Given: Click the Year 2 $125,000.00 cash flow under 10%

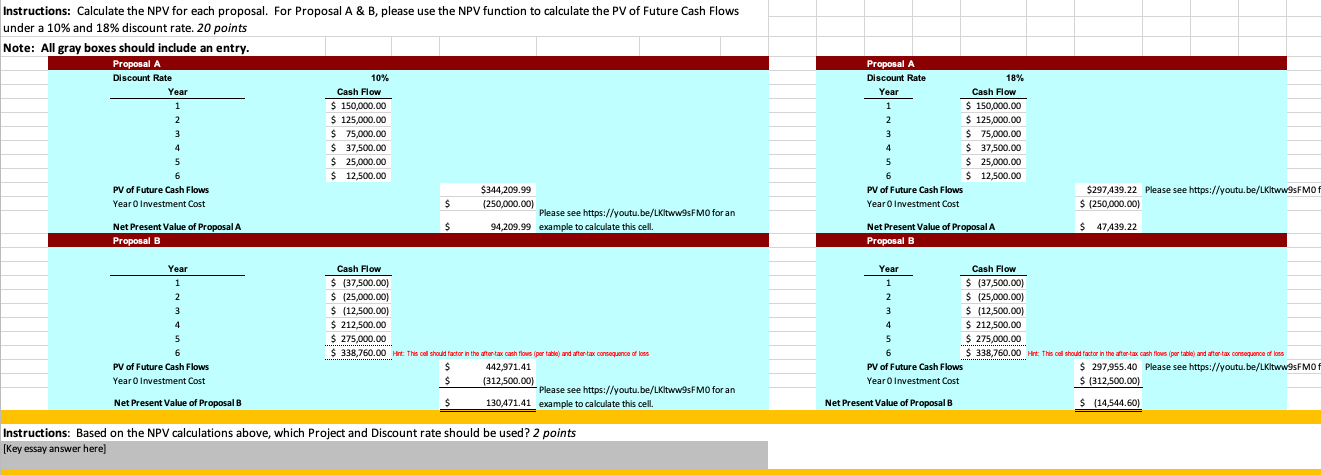Looking at the screenshot, I should pos(360,119).
